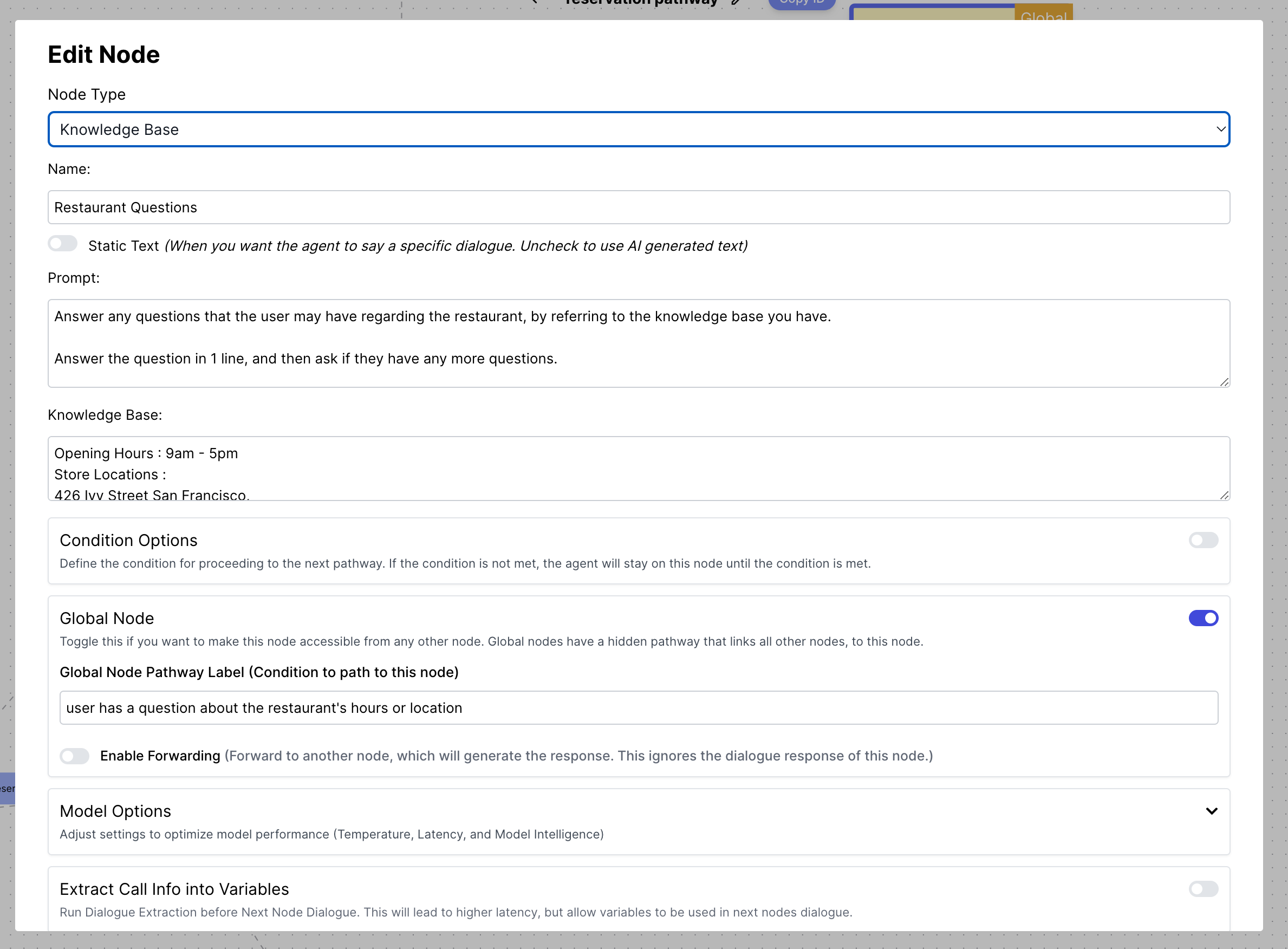
Task: Click the Global Node Pathway Label field
Action: pos(638,708)
